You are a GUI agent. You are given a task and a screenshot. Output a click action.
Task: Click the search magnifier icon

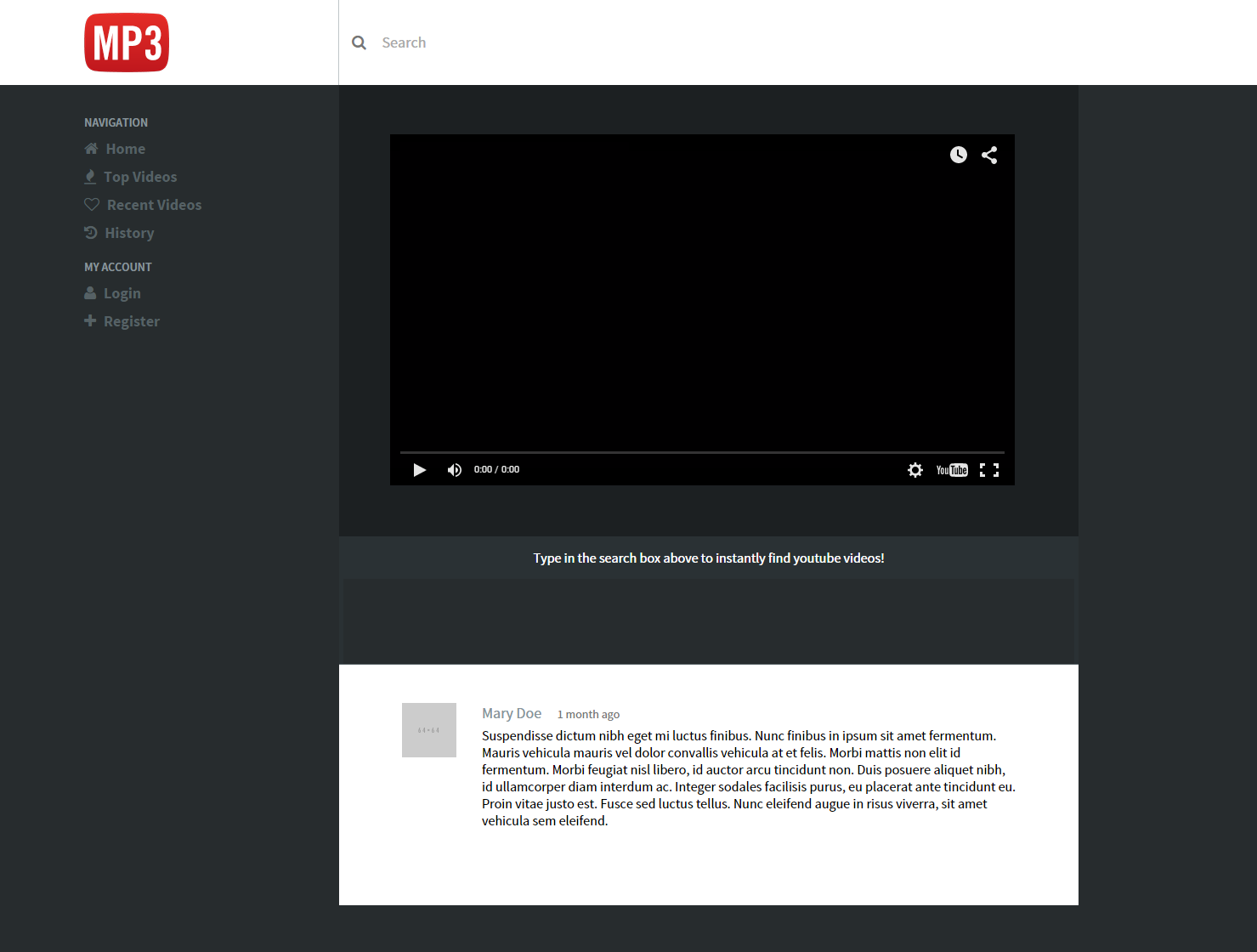(360, 42)
